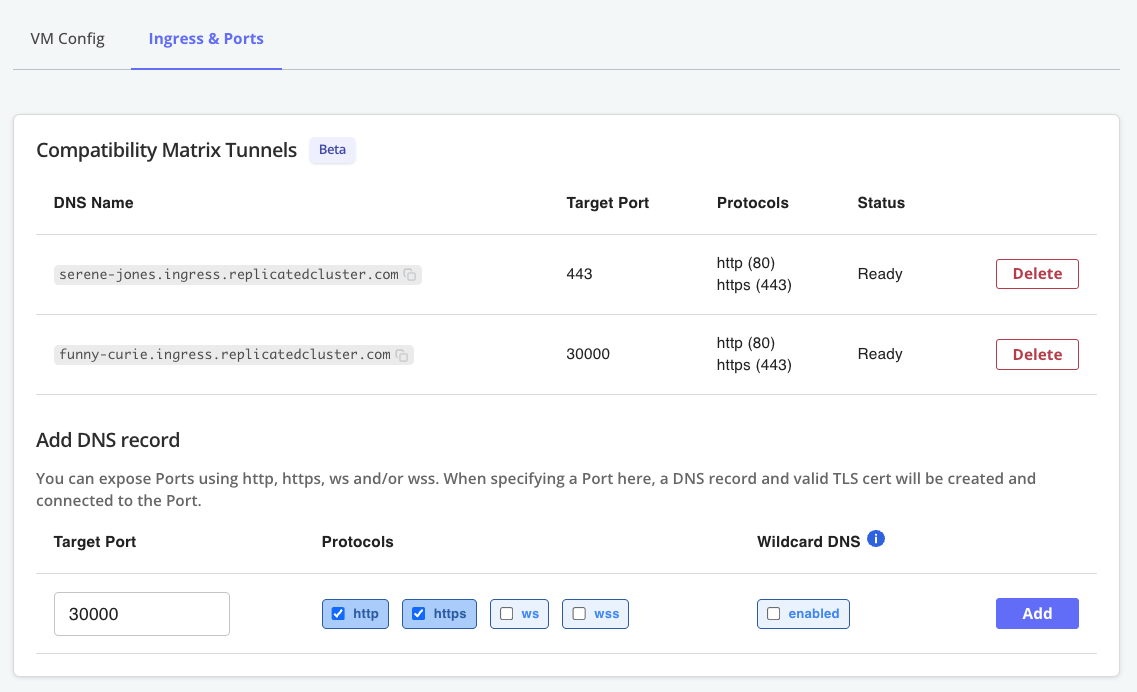This screenshot has height=692, width=1137.
Task: Select the Ingress & Ports tab
Action: [x=206, y=39]
